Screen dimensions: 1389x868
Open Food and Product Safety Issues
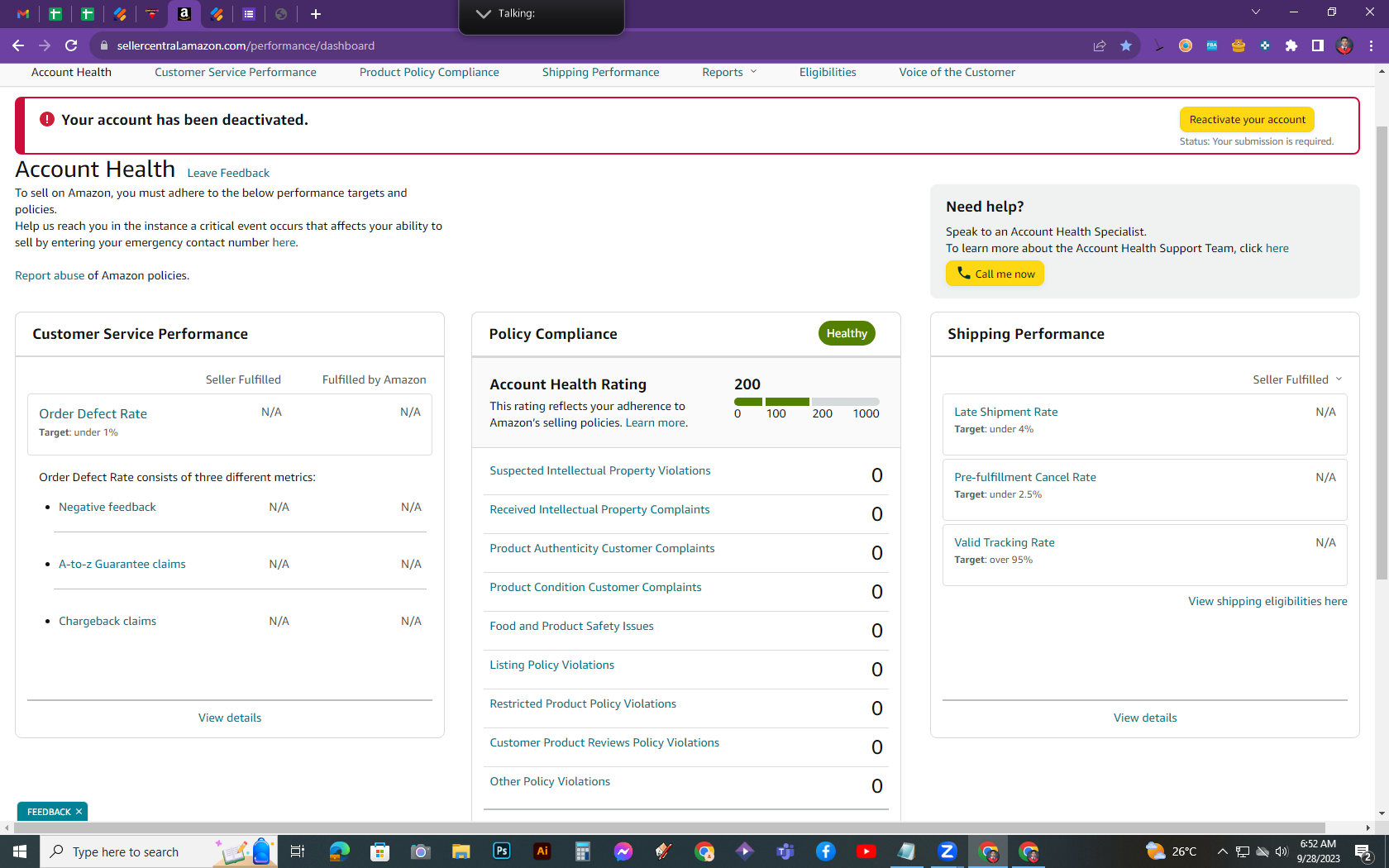pos(571,626)
